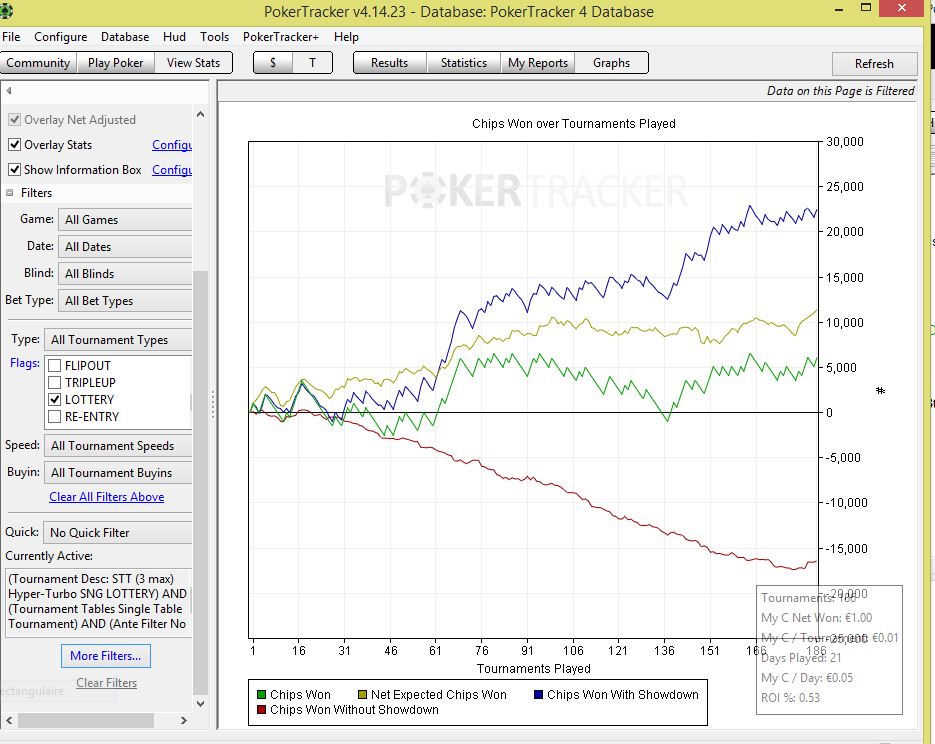Open the tournament Type dropdown
This screenshot has width=935, height=744.
click(118, 340)
